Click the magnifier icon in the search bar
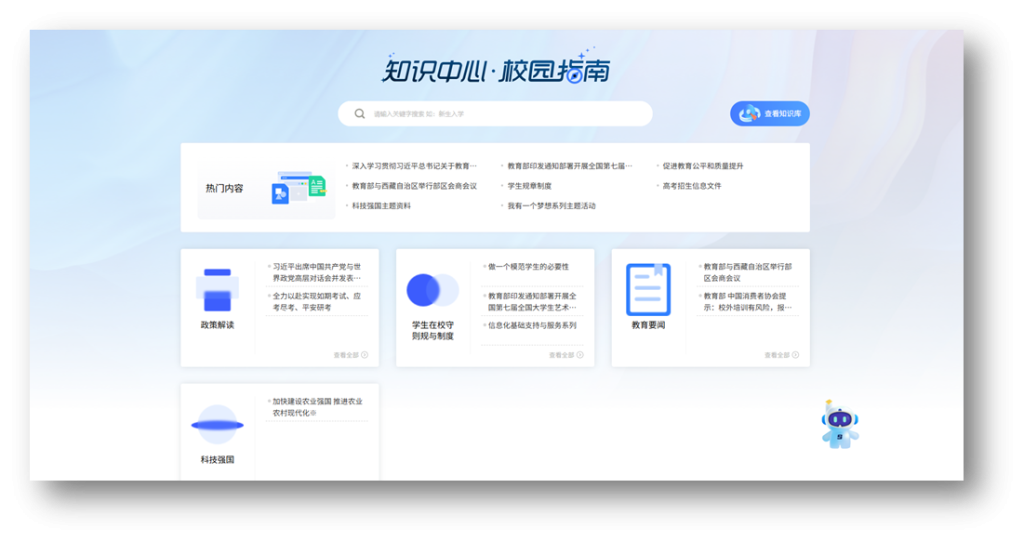The width and height of the screenshot is (1024, 541). 359,114
